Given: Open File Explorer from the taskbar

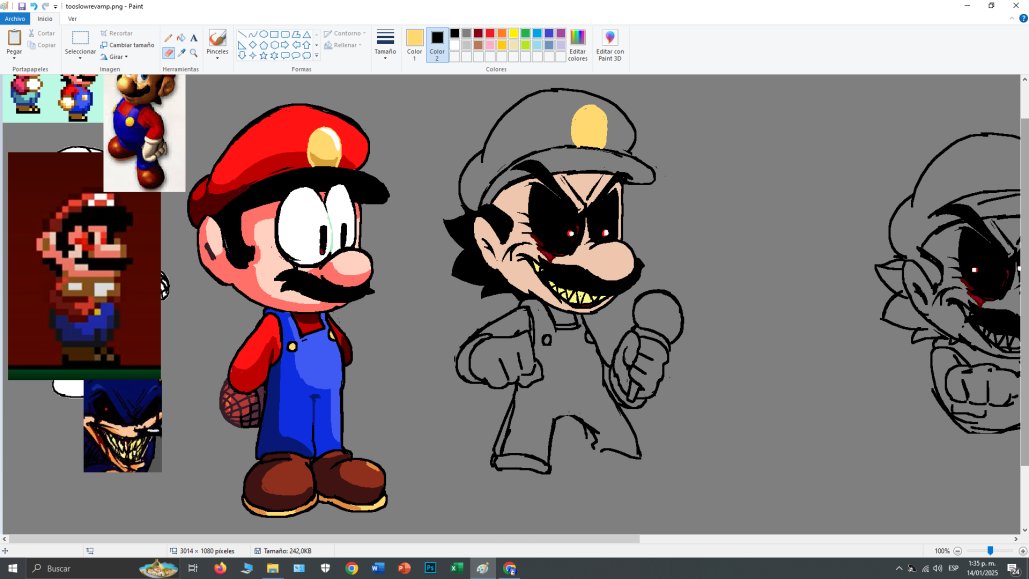Looking at the screenshot, I should point(272,568).
